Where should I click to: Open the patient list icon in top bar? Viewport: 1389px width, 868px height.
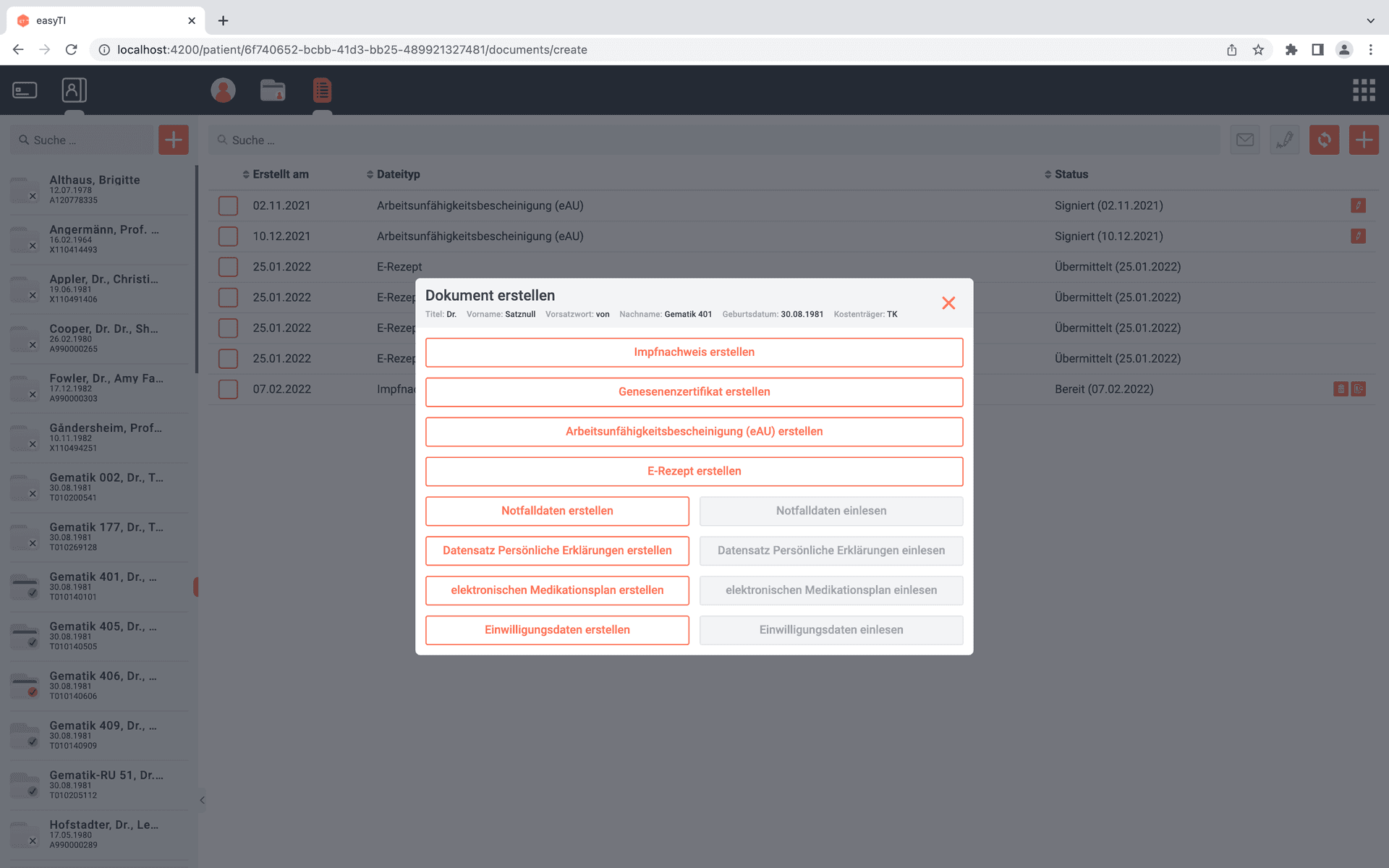[74, 90]
